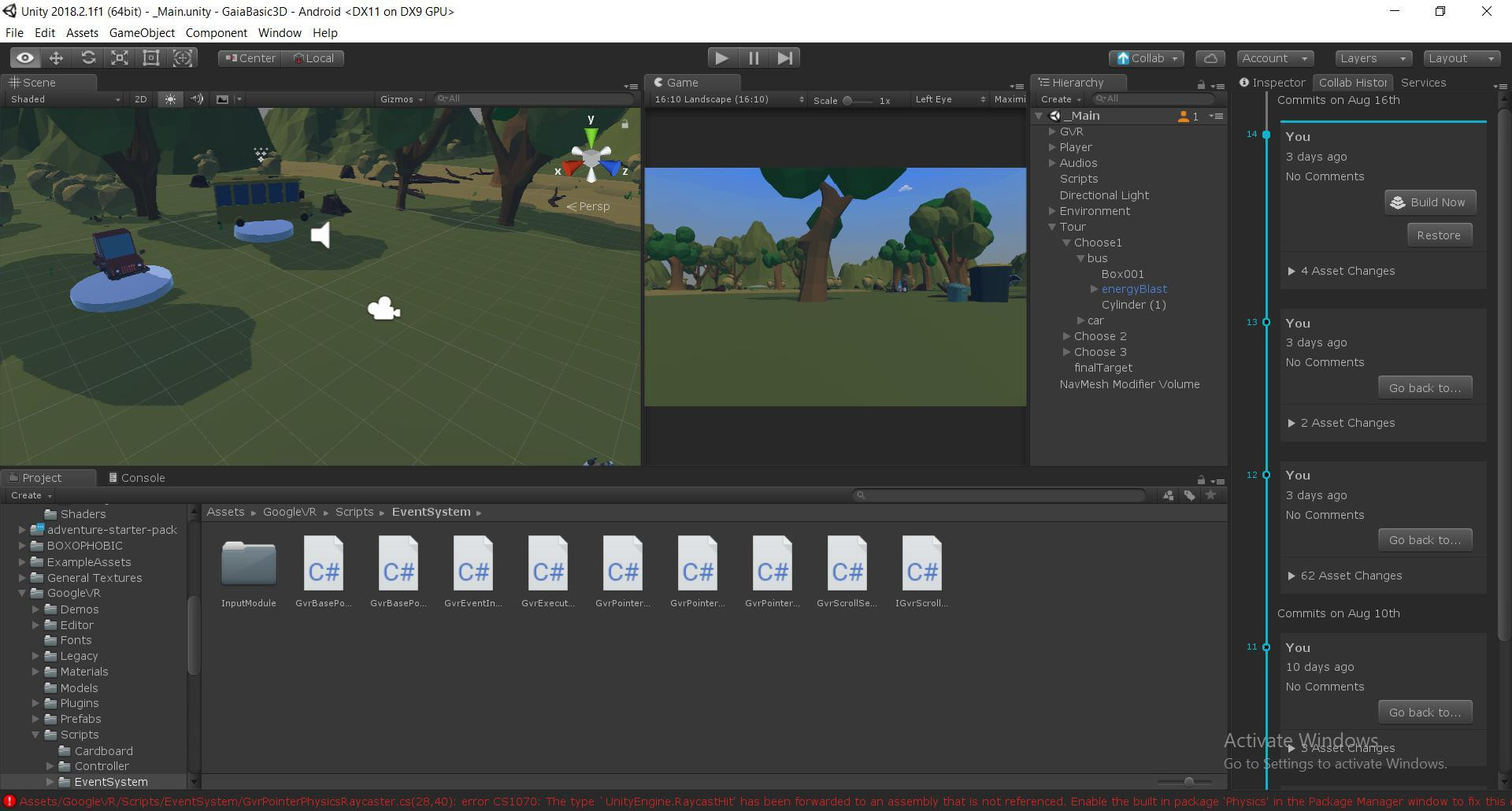
Task: Click Go back to... for commit 13
Action: pyautogui.click(x=1425, y=387)
